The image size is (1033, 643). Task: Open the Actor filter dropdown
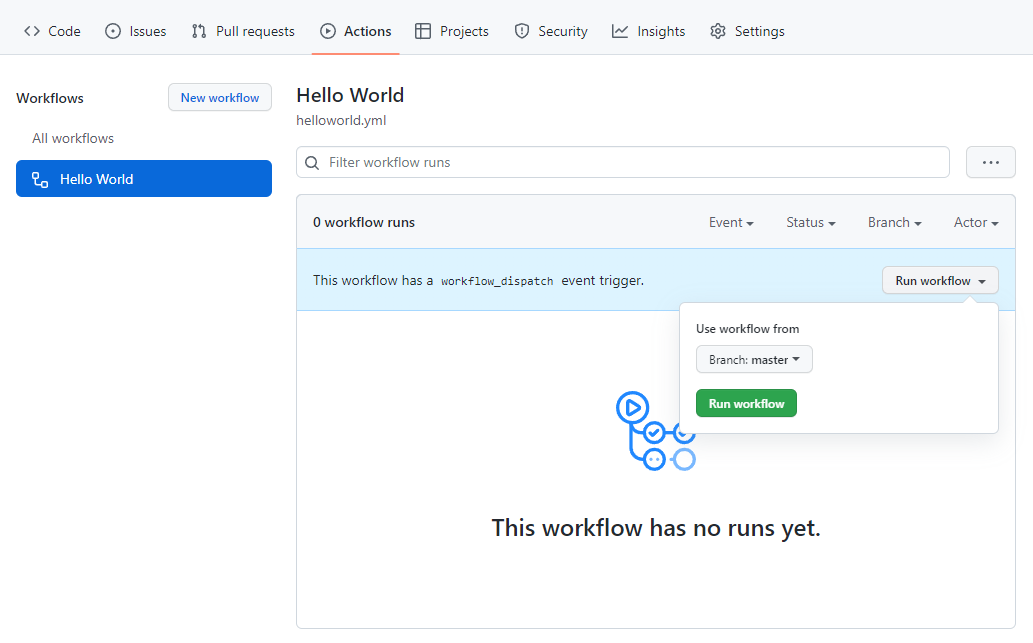[976, 223]
